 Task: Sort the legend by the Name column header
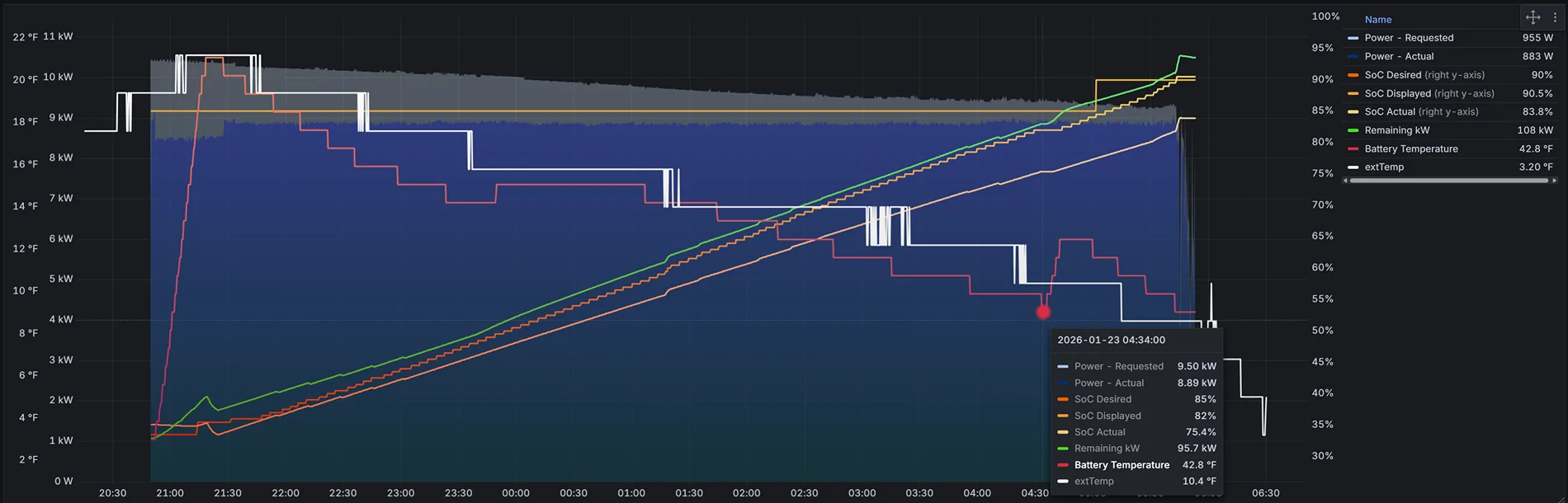click(x=1377, y=20)
